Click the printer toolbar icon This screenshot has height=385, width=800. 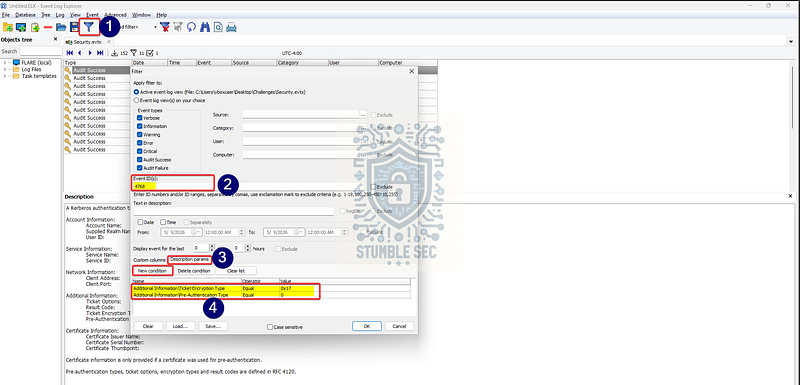tap(231, 27)
